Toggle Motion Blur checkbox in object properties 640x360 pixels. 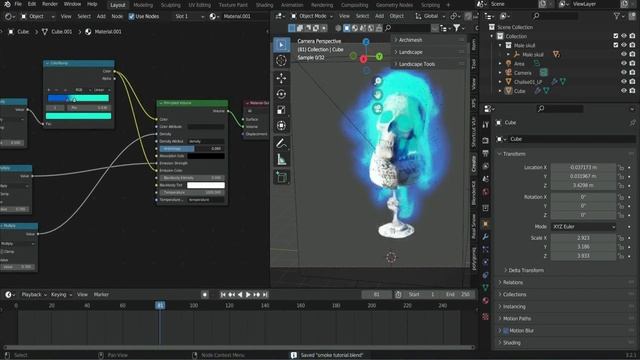[x=506, y=331]
